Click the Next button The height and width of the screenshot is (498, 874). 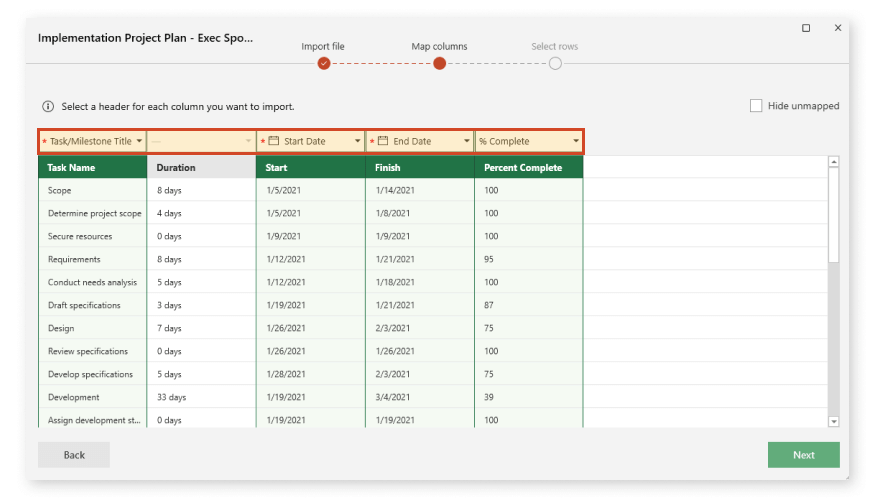point(804,455)
